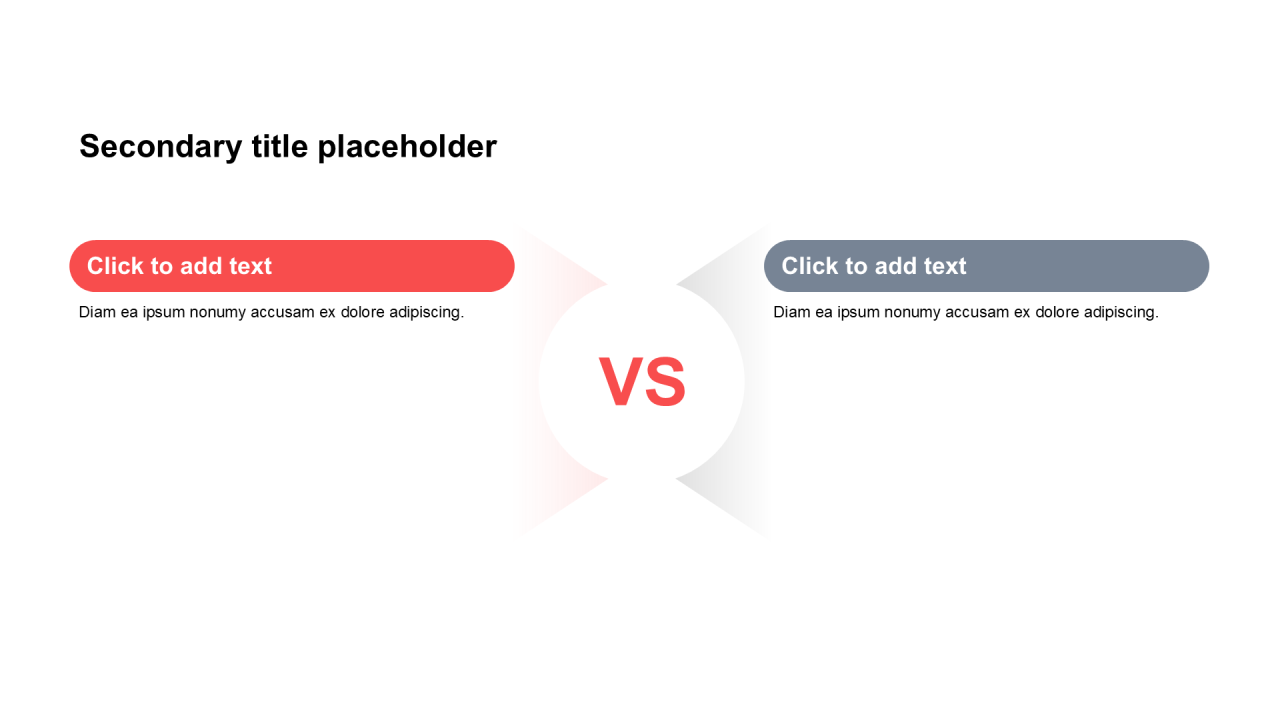Click the word 'text' in the red pill
The image size is (1280, 720).
click(250, 266)
